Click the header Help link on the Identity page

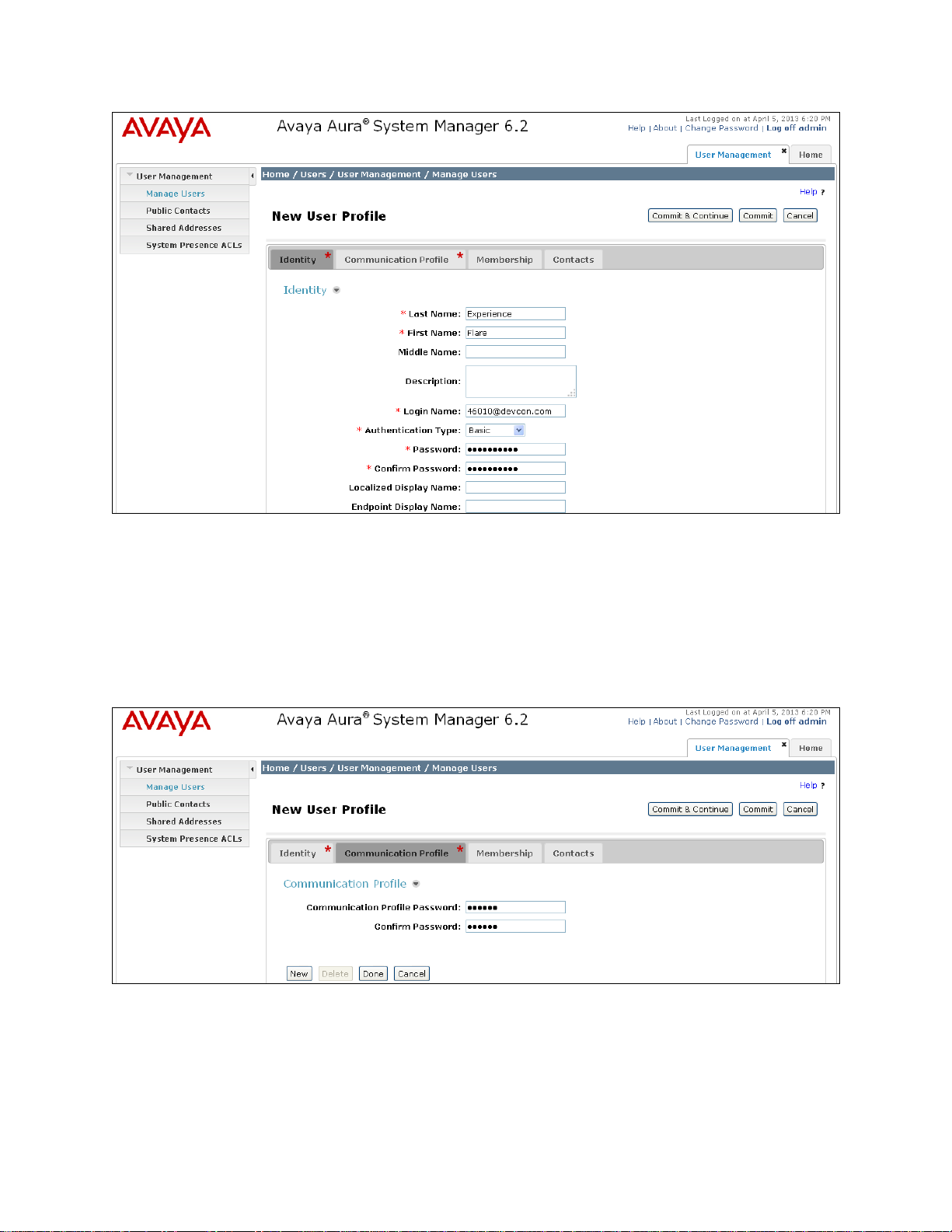636,128
